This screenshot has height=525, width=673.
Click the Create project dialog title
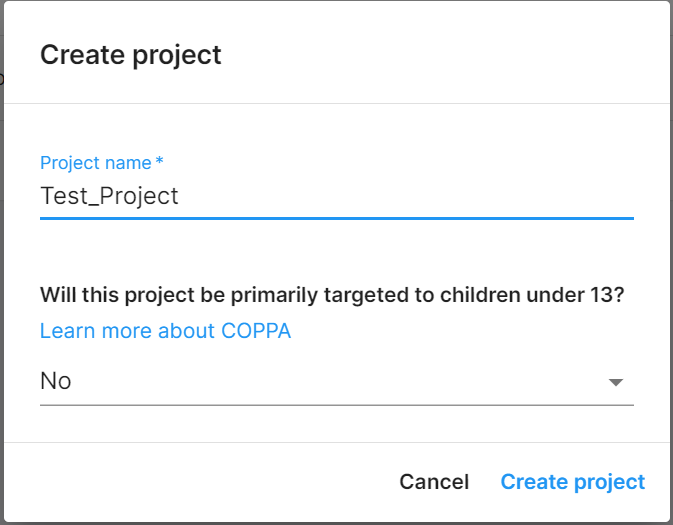coord(130,54)
